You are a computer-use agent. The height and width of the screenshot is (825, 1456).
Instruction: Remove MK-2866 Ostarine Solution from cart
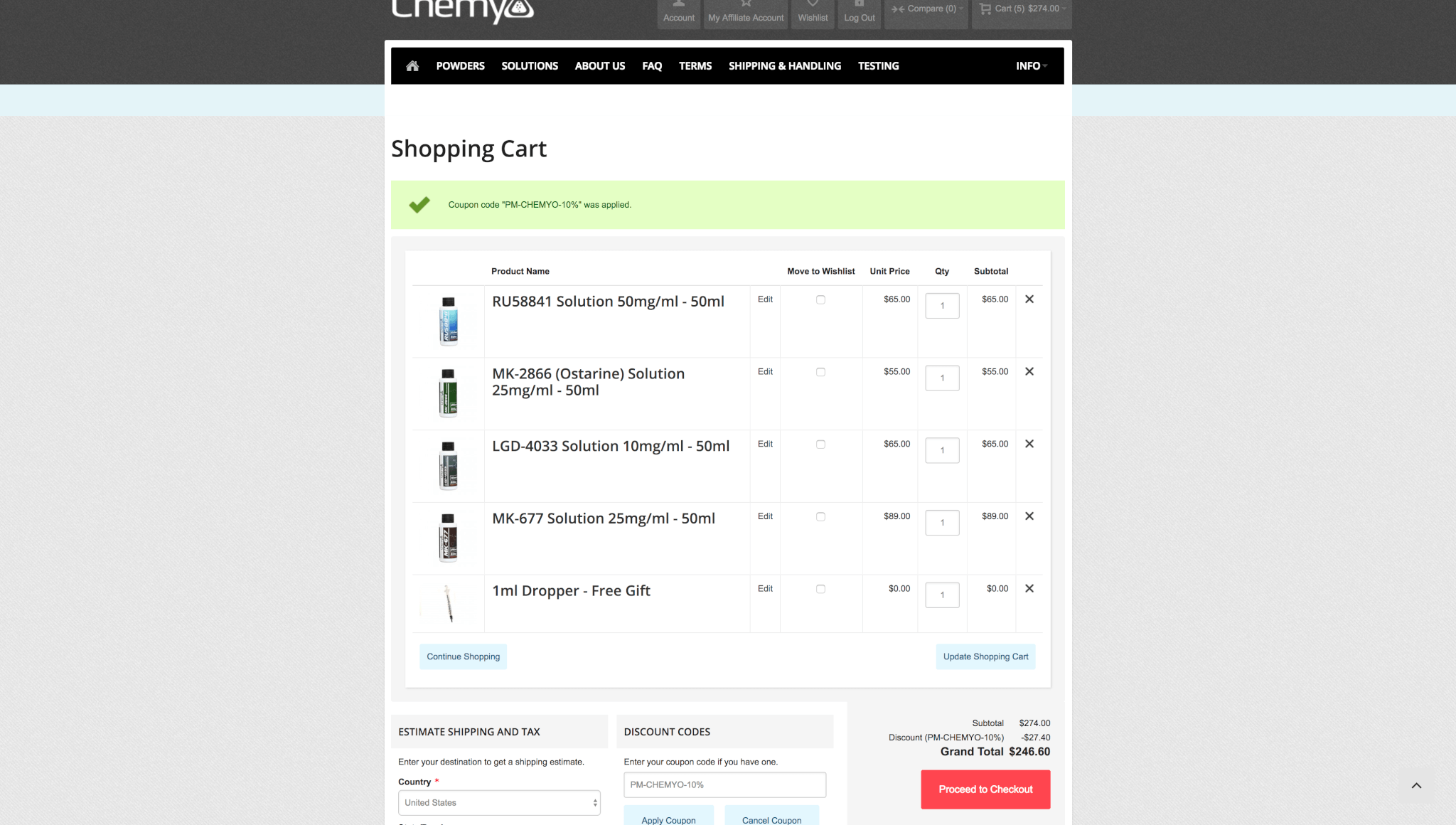[x=1029, y=371]
